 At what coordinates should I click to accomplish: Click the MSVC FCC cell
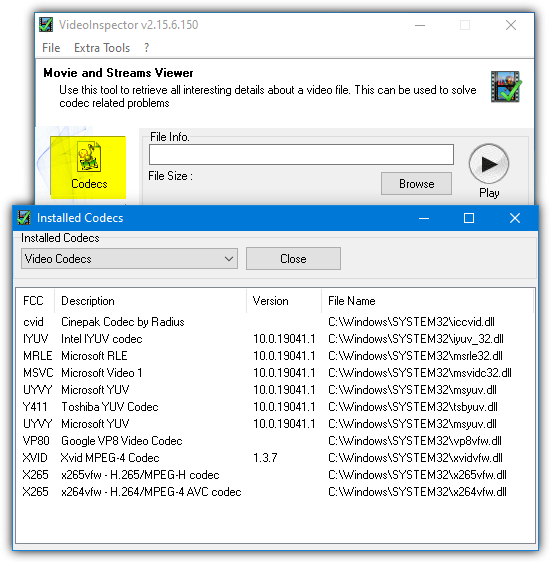[38, 373]
